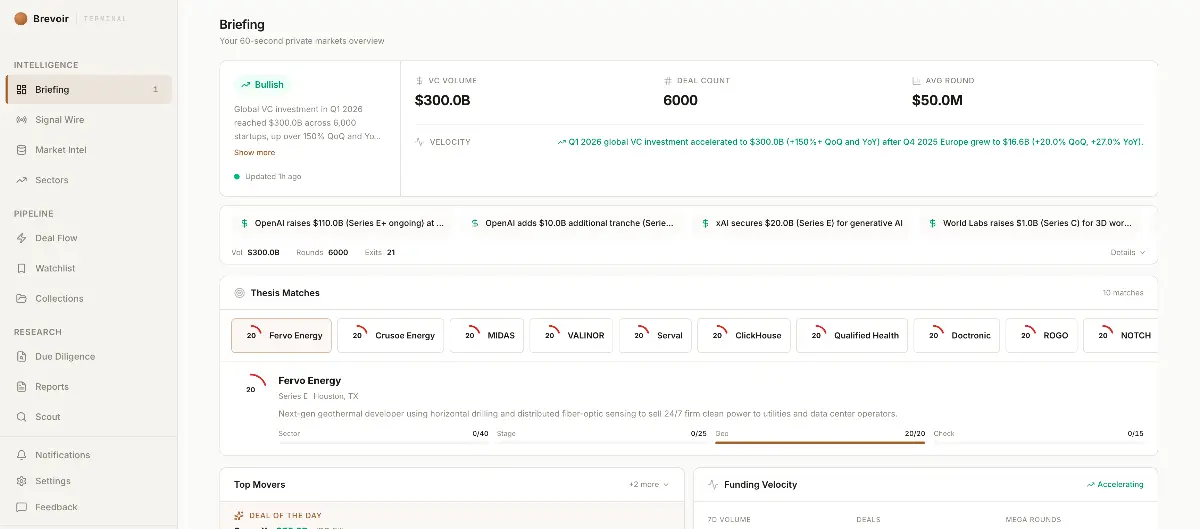Open the Q1 2026 velocity headline

tap(850, 142)
